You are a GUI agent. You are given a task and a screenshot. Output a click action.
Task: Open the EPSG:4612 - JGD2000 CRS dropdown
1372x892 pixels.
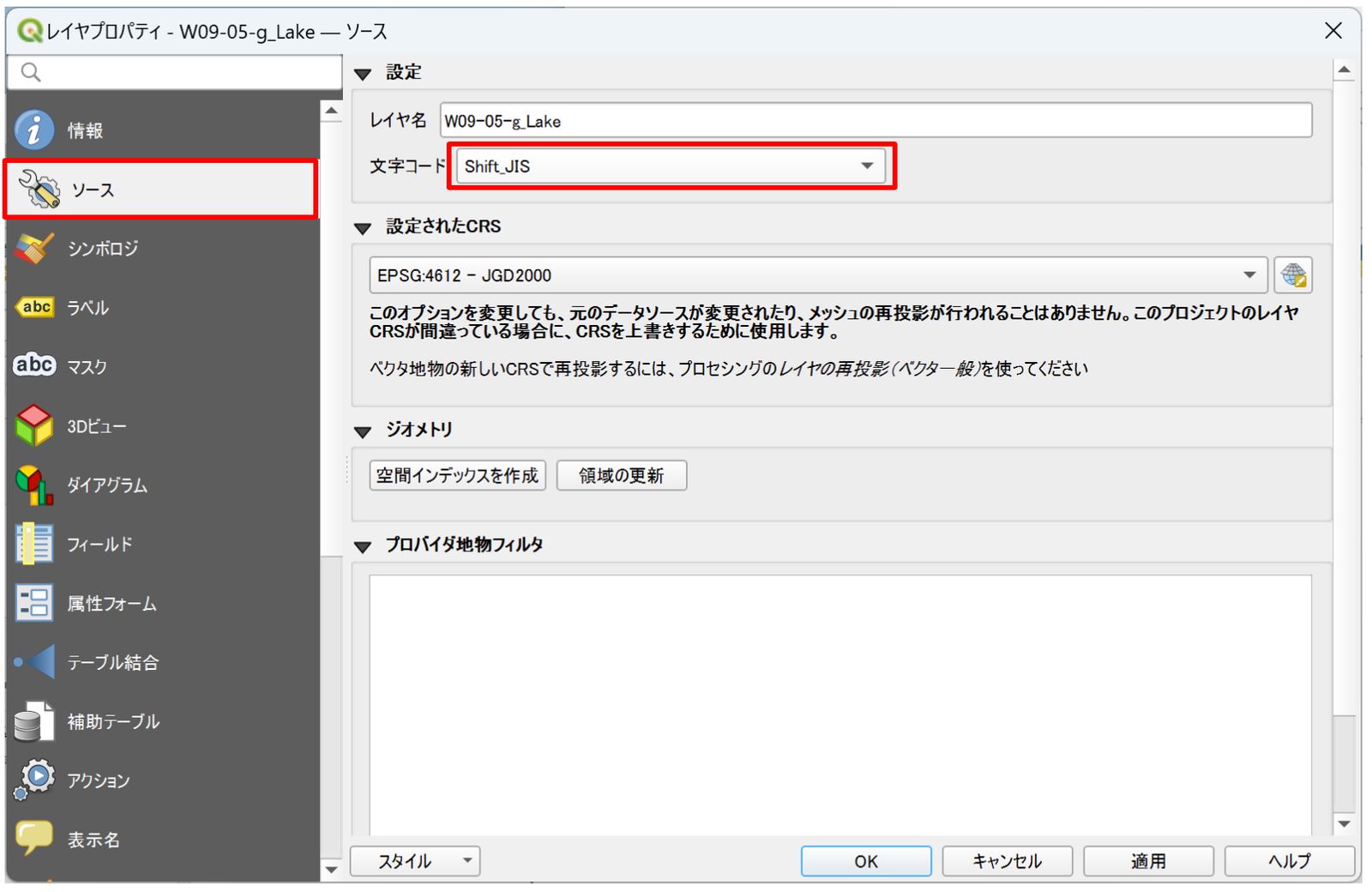point(818,275)
